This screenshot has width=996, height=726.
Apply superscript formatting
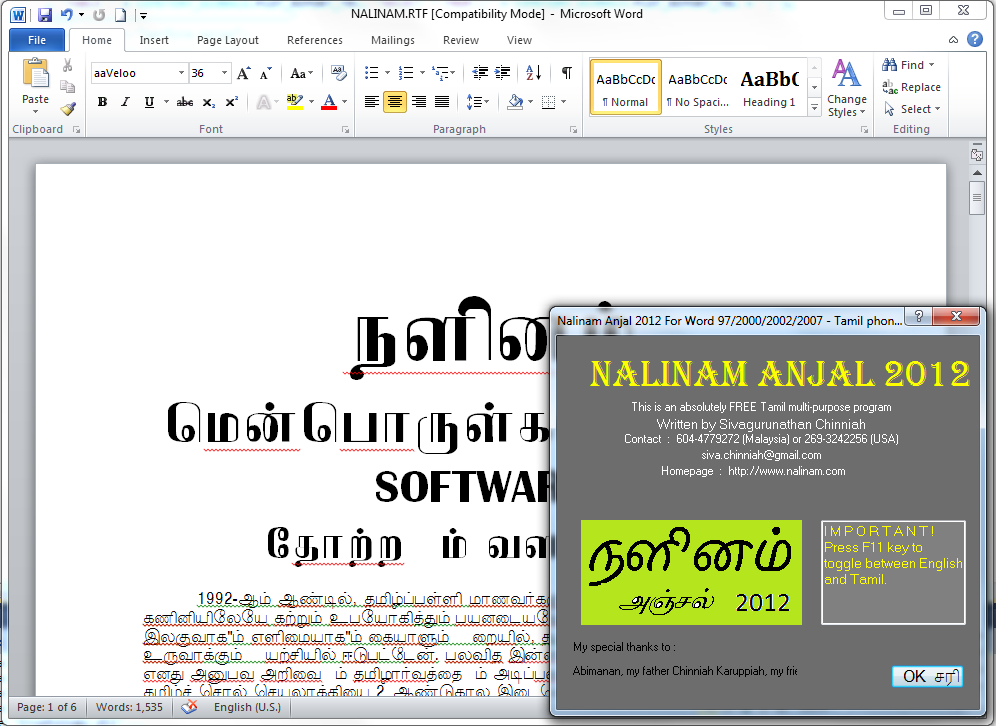[232, 102]
